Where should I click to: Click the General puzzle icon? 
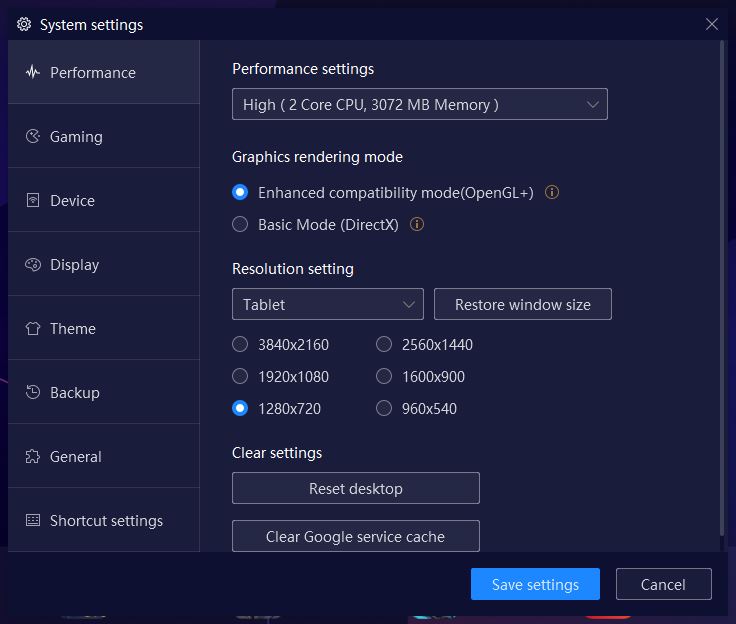(x=33, y=456)
